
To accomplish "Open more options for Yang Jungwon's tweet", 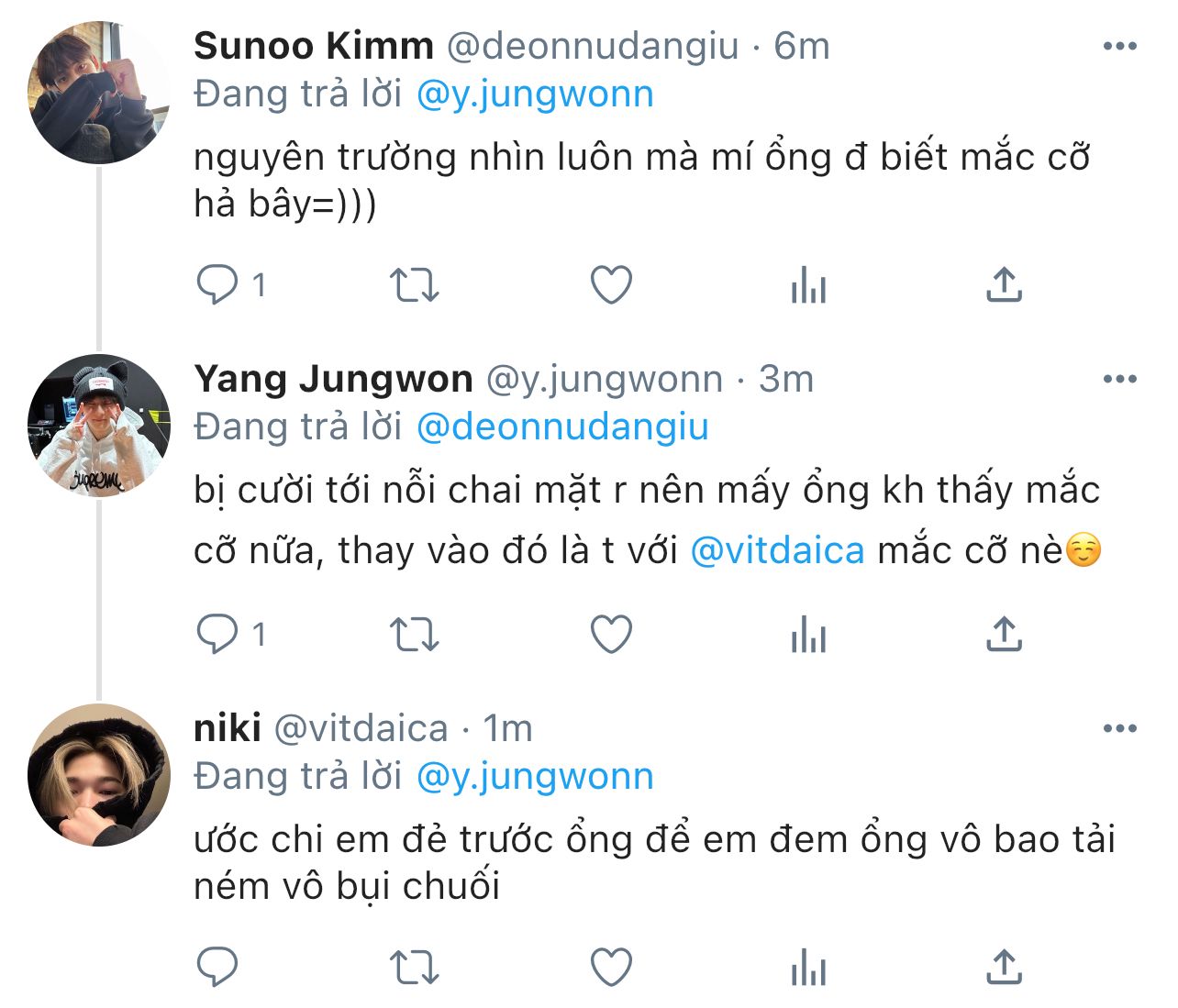I will 1119,380.
